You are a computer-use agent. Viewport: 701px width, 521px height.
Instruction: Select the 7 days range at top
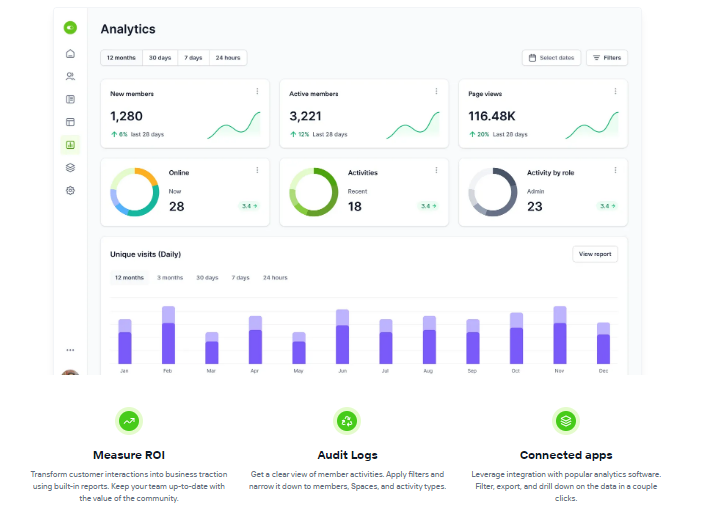pos(193,58)
